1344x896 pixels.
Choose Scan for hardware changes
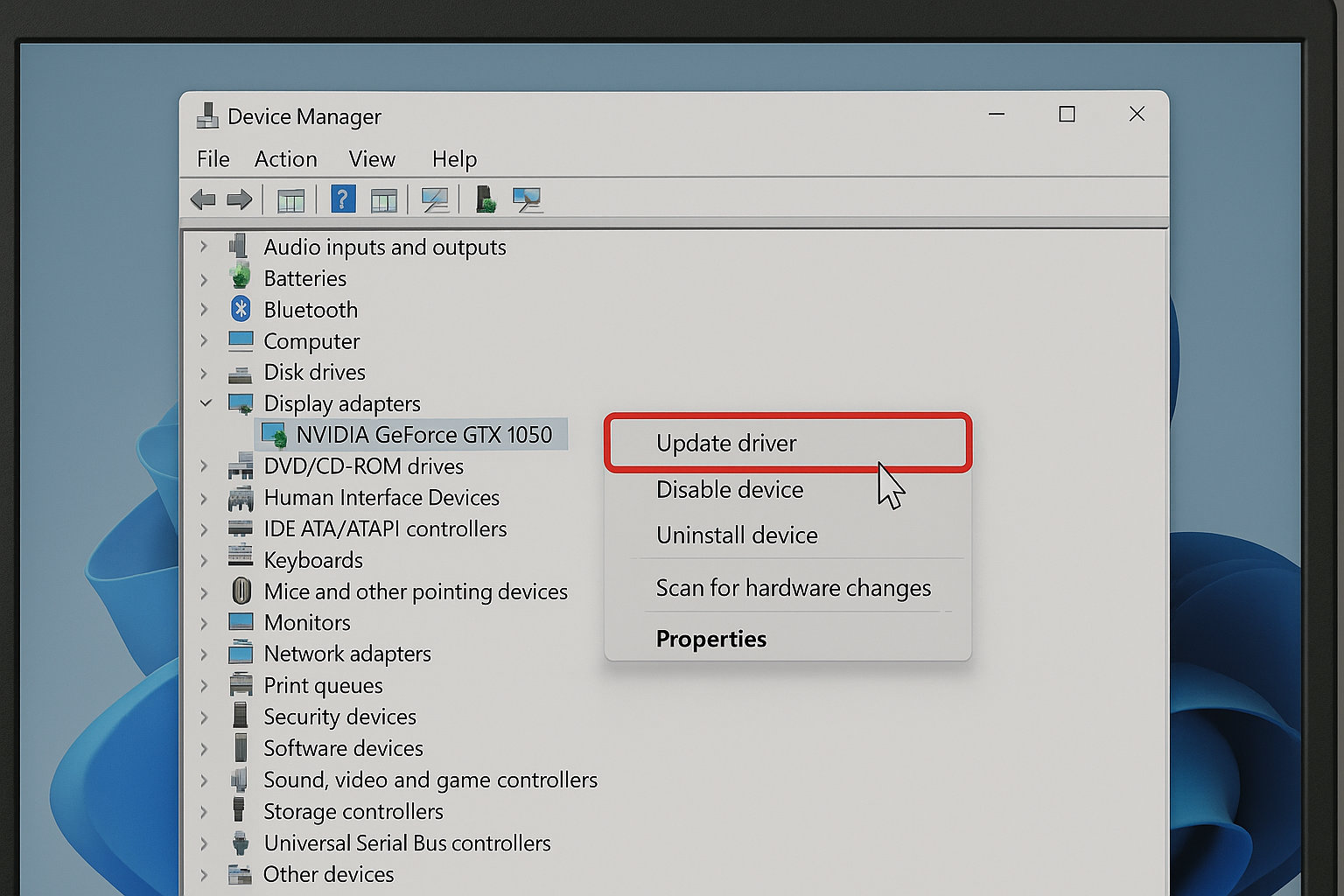click(787, 588)
